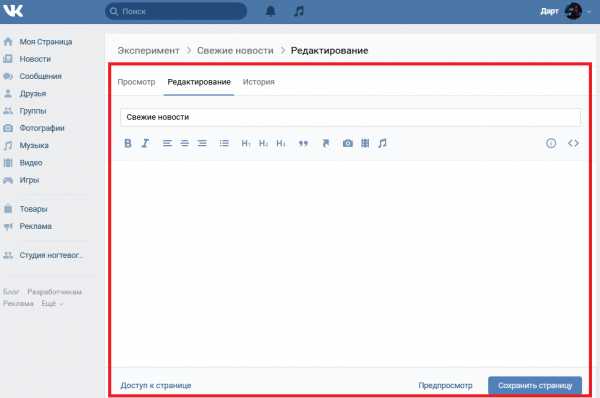Open the music player icon in header
The image size is (600, 398).
point(299,11)
